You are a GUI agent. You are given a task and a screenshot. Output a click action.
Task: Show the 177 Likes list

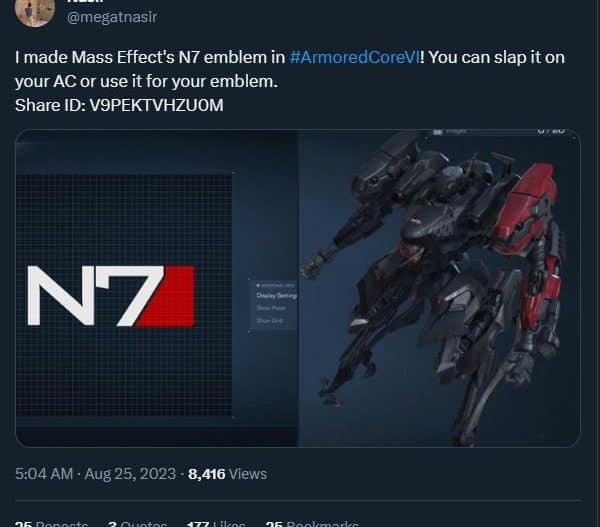click(216, 524)
